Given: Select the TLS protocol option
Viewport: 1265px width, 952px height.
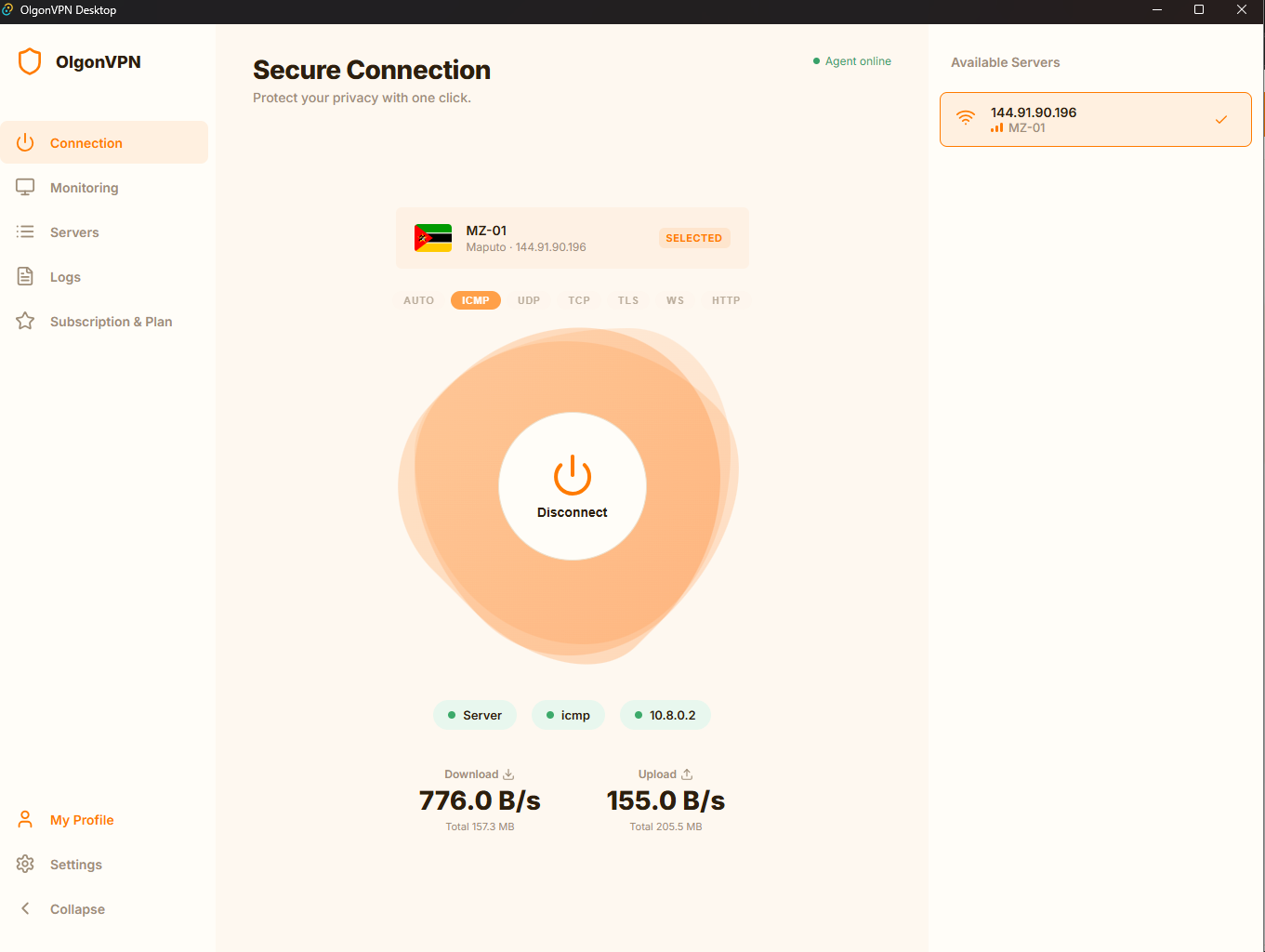Looking at the screenshot, I should (x=628, y=300).
